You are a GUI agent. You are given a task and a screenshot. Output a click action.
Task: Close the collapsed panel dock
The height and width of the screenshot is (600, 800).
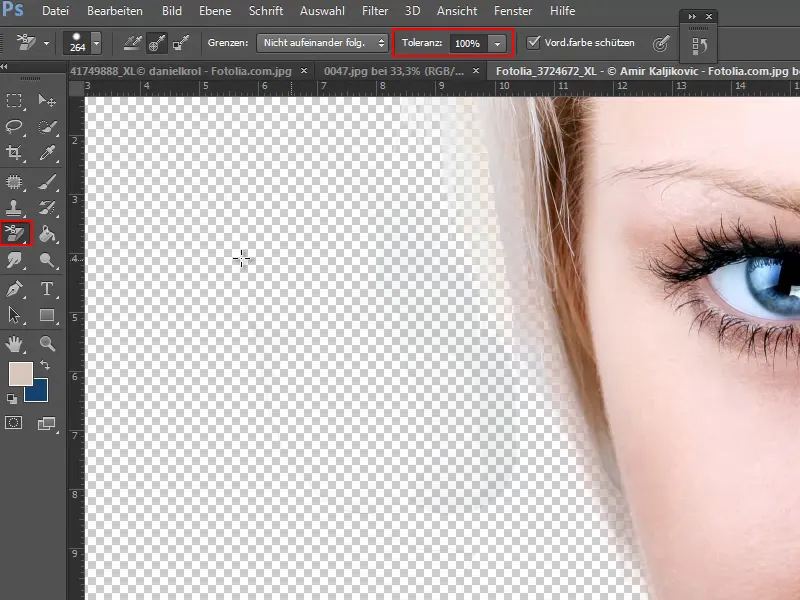pyautogui.click(x=709, y=16)
